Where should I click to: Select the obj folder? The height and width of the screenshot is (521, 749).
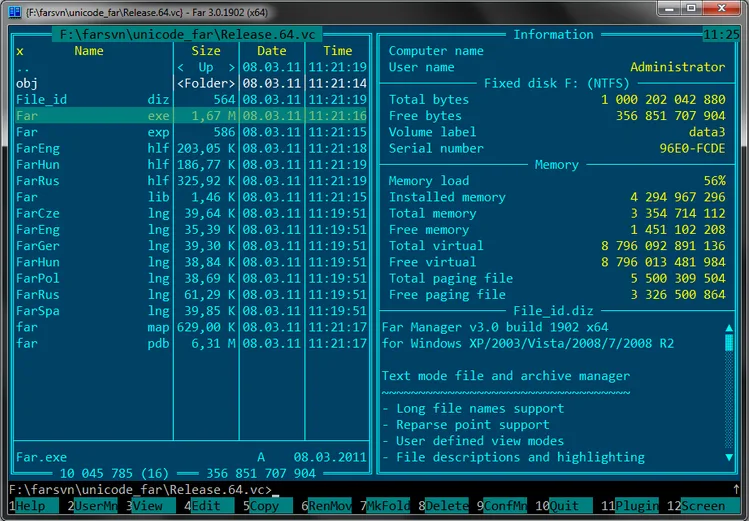click(191, 83)
